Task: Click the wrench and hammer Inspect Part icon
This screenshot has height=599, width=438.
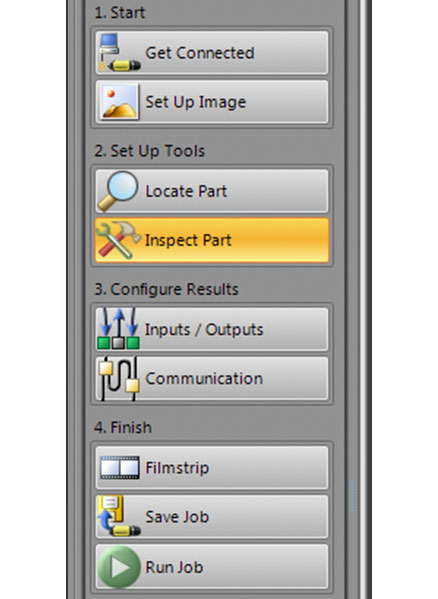Action: [x=118, y=240]
